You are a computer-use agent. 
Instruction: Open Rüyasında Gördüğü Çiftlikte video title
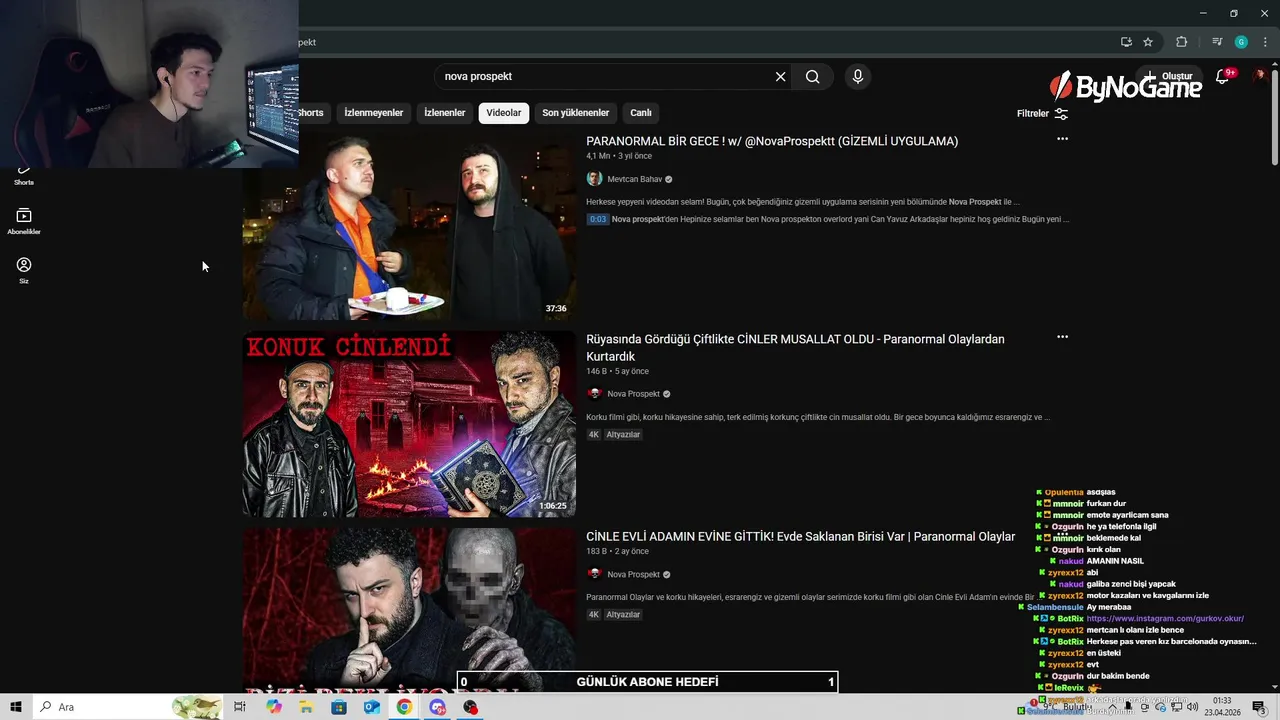pos(795,348)
